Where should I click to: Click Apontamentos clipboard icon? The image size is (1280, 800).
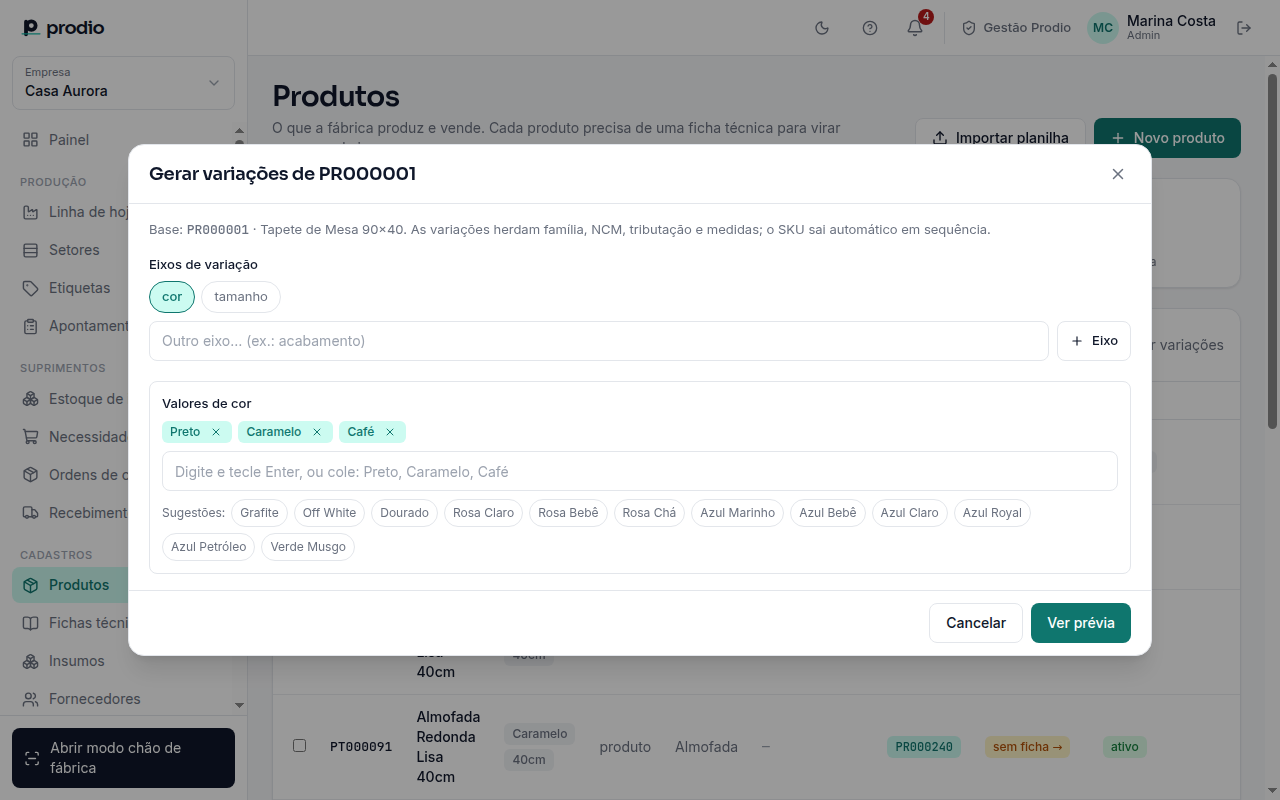click(x=31, y=326)
